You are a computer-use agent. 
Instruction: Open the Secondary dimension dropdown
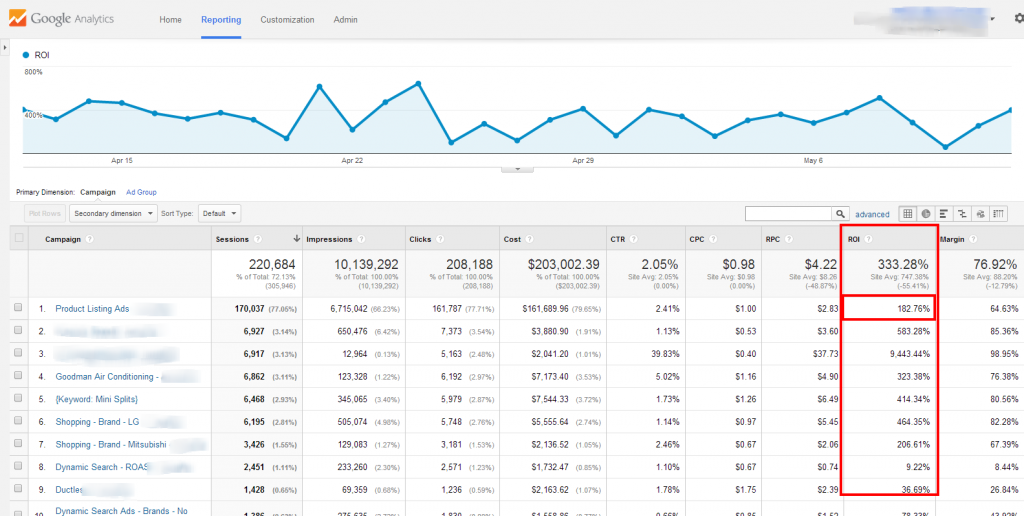click(114, 213)
